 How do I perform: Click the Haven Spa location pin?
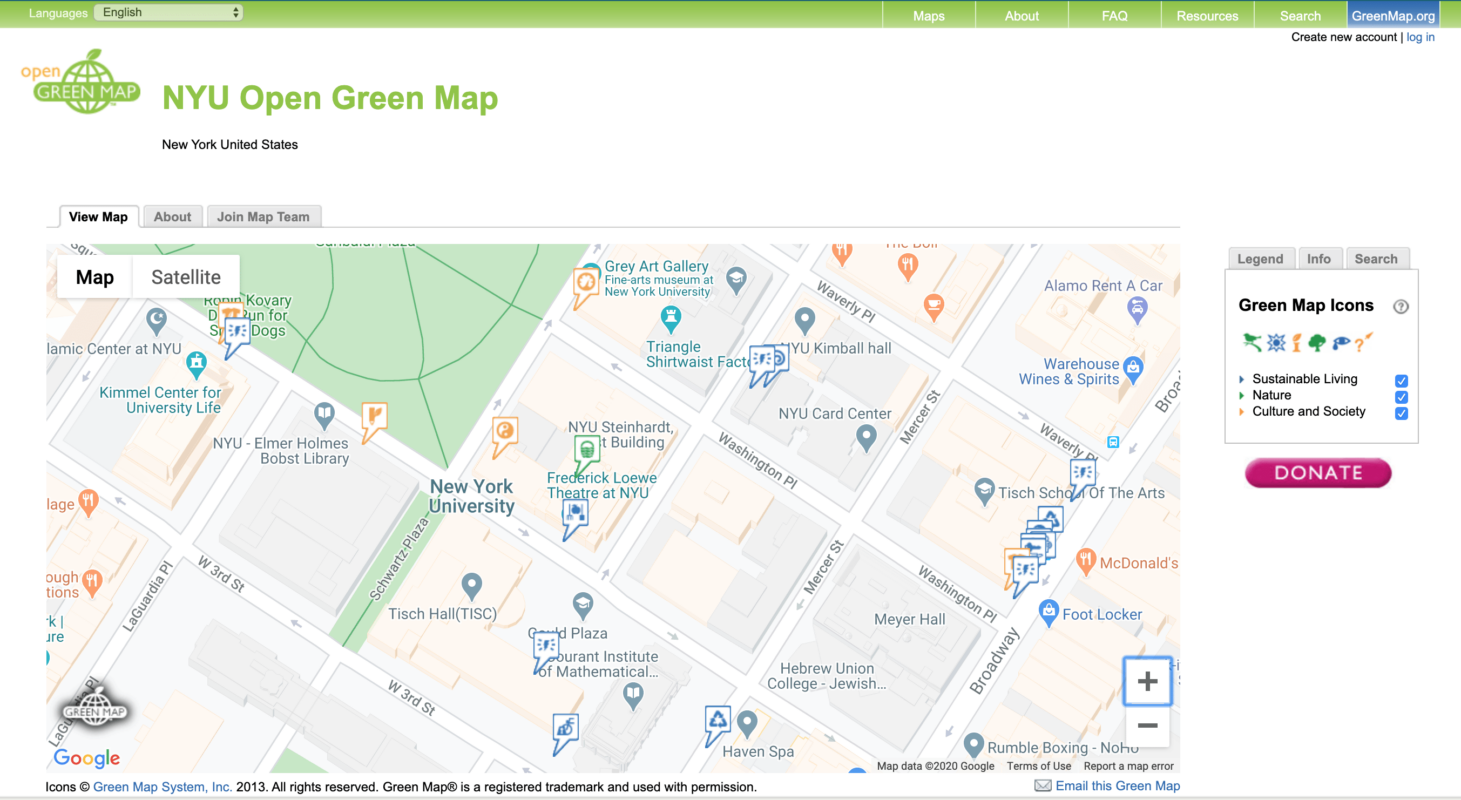pyautogui.click(x=746, y=722)
